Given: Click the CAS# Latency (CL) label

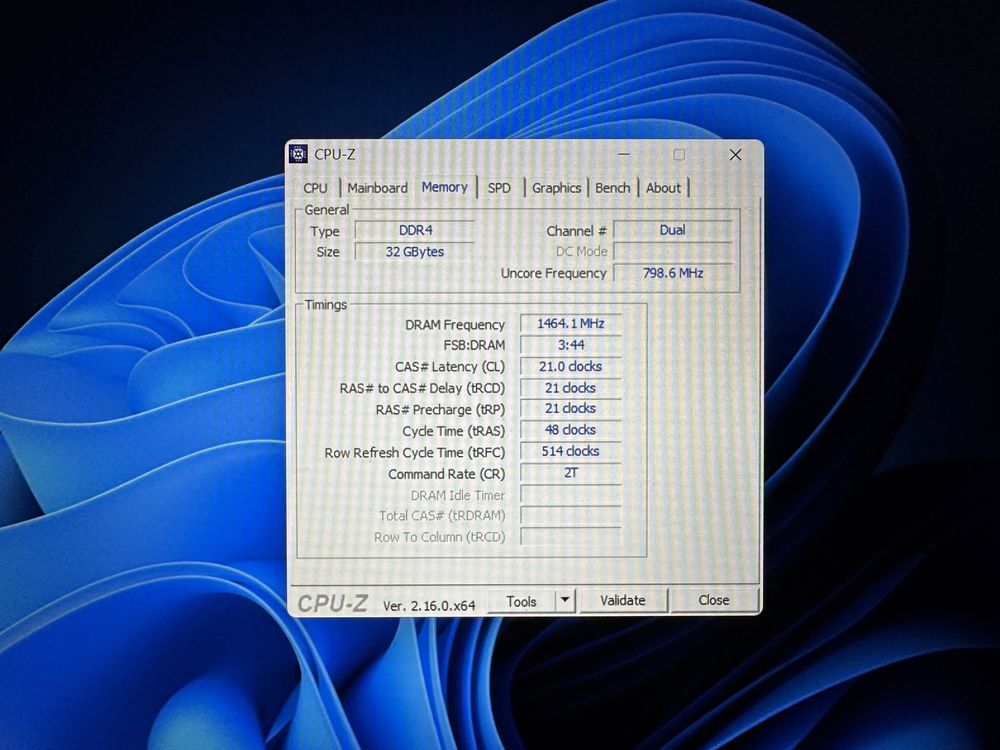Looking at the screenshot, I should tap(450, 367).
